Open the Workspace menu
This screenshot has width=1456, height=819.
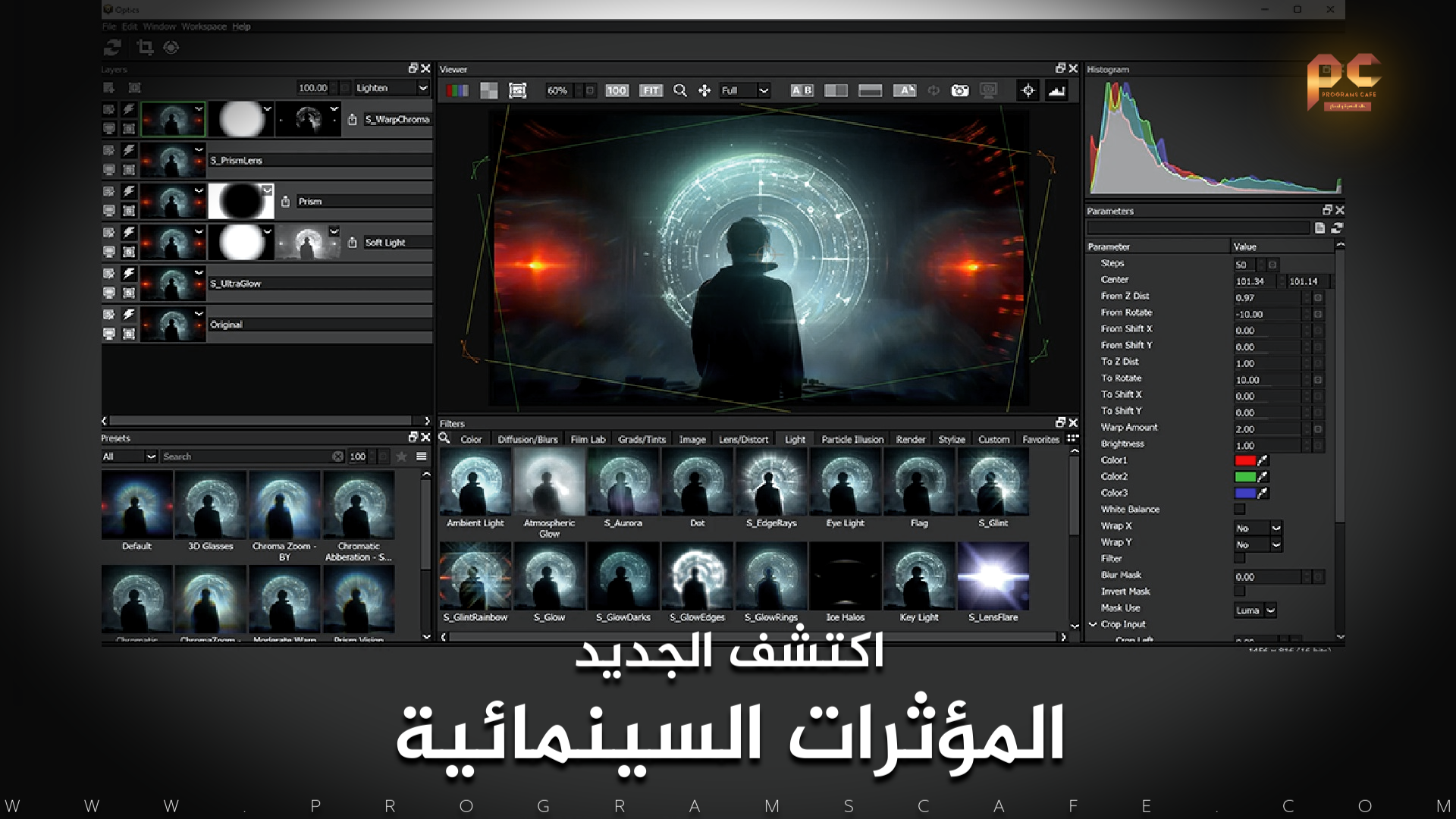pyautogui.click(x=203, y=27)
